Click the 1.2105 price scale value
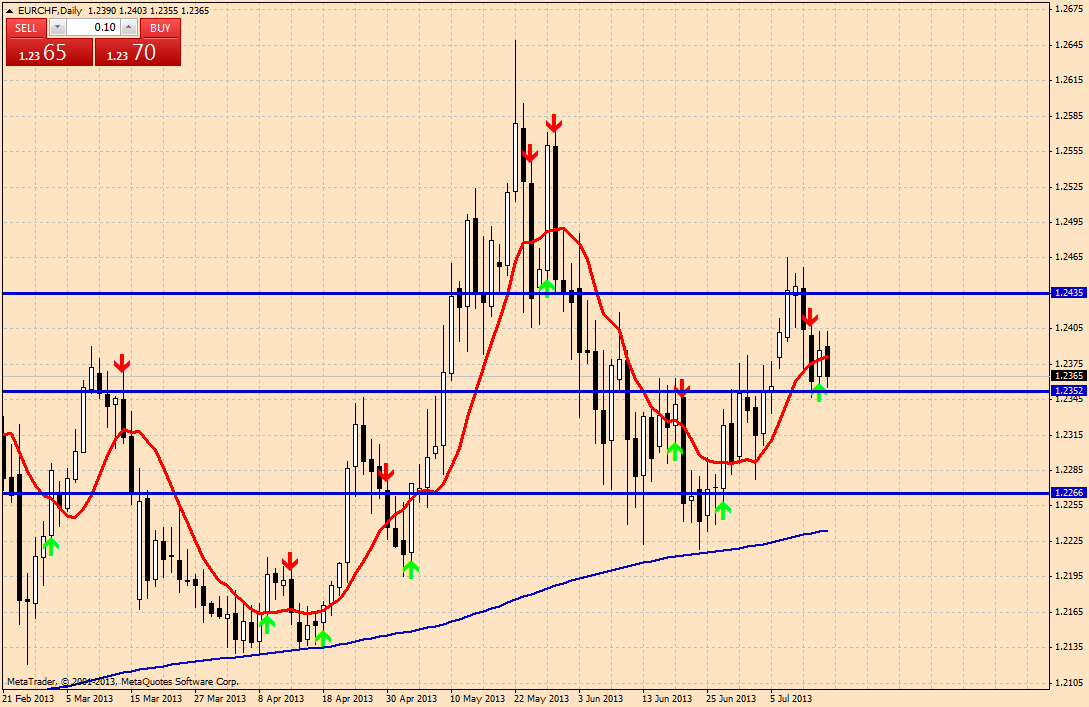The height and width of the screenshot is (707, 1089). (x=1069, y=682)
